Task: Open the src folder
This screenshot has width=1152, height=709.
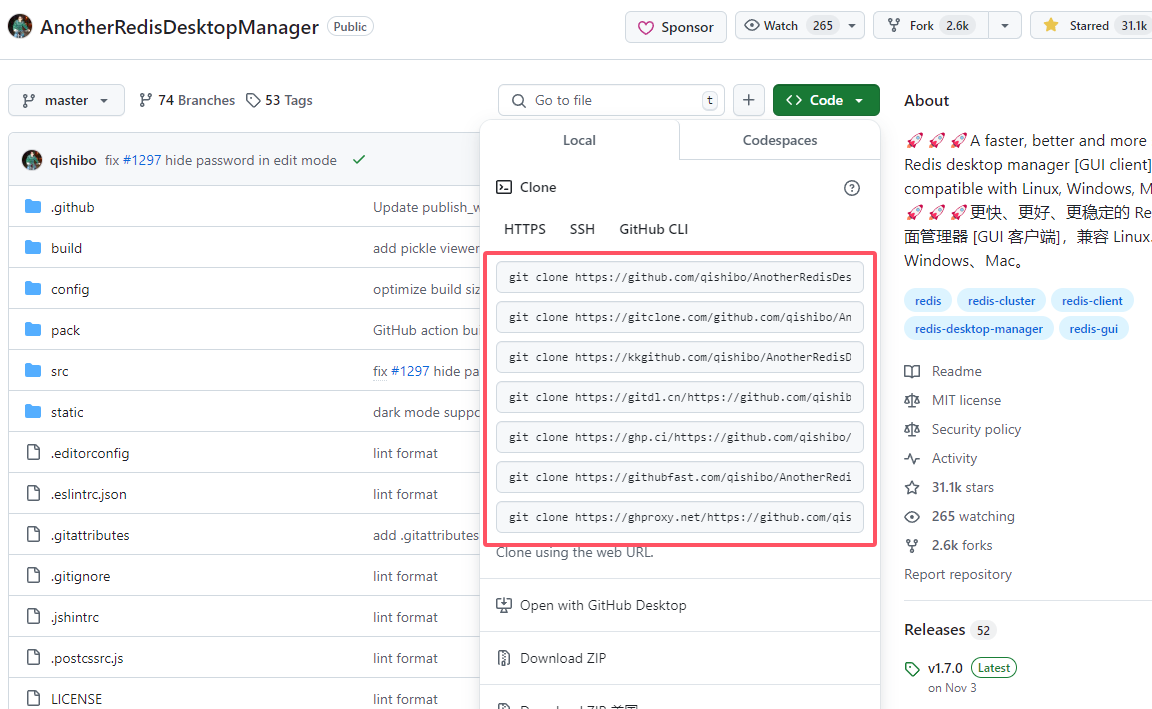Action: (x=60, y=372)
